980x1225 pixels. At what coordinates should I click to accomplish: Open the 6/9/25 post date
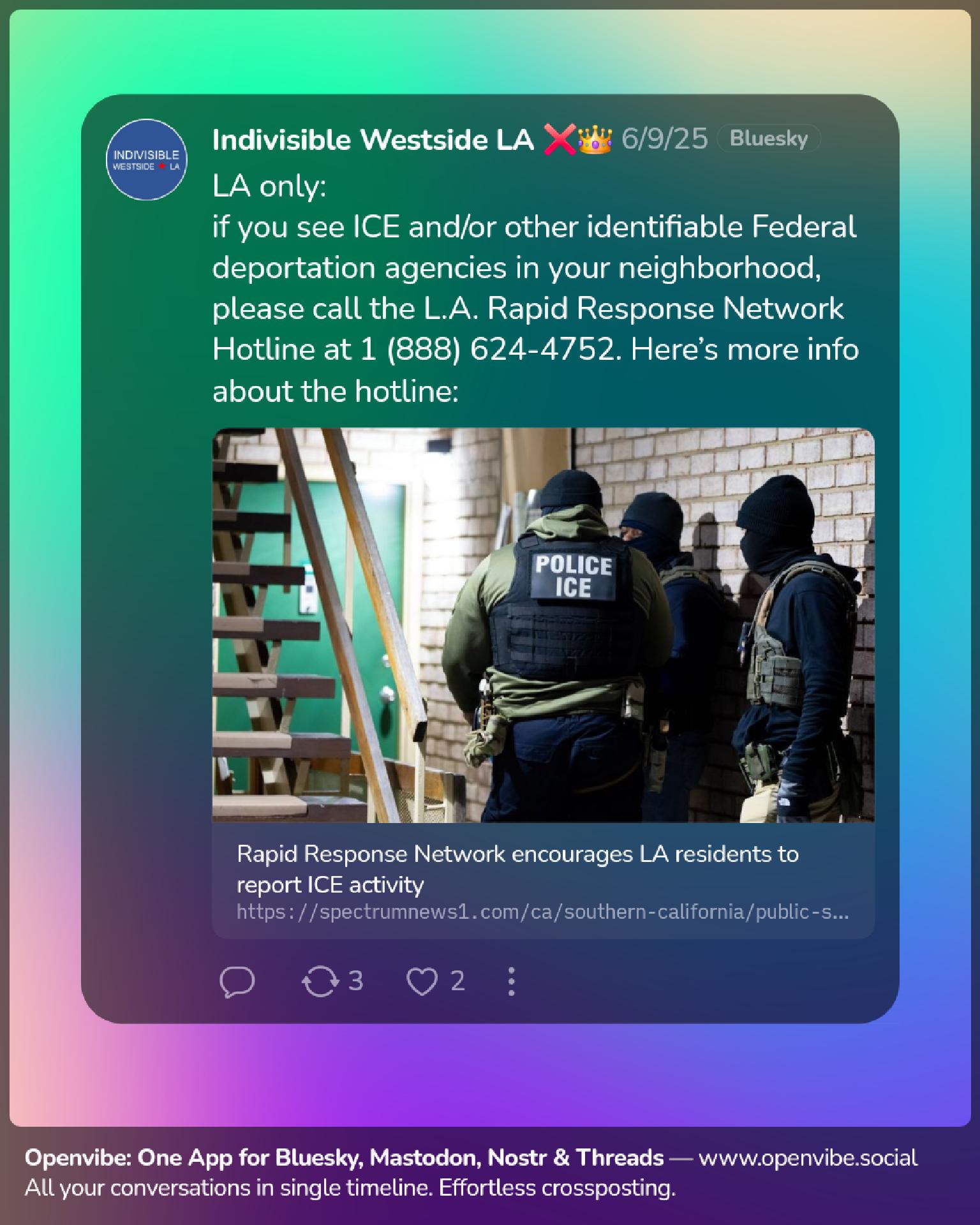(664, 138)
